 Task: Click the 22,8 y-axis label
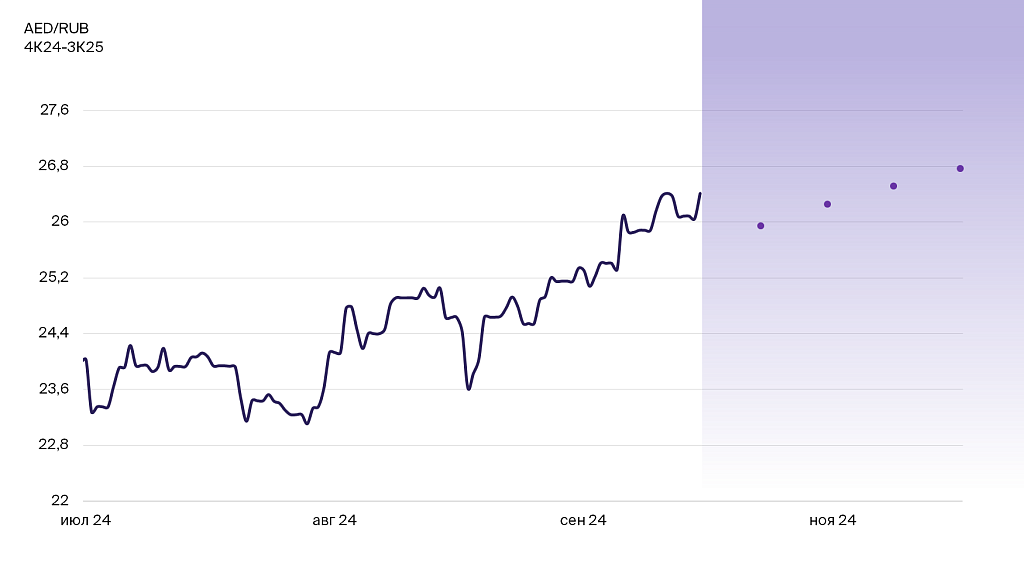(x=55, y=445)
